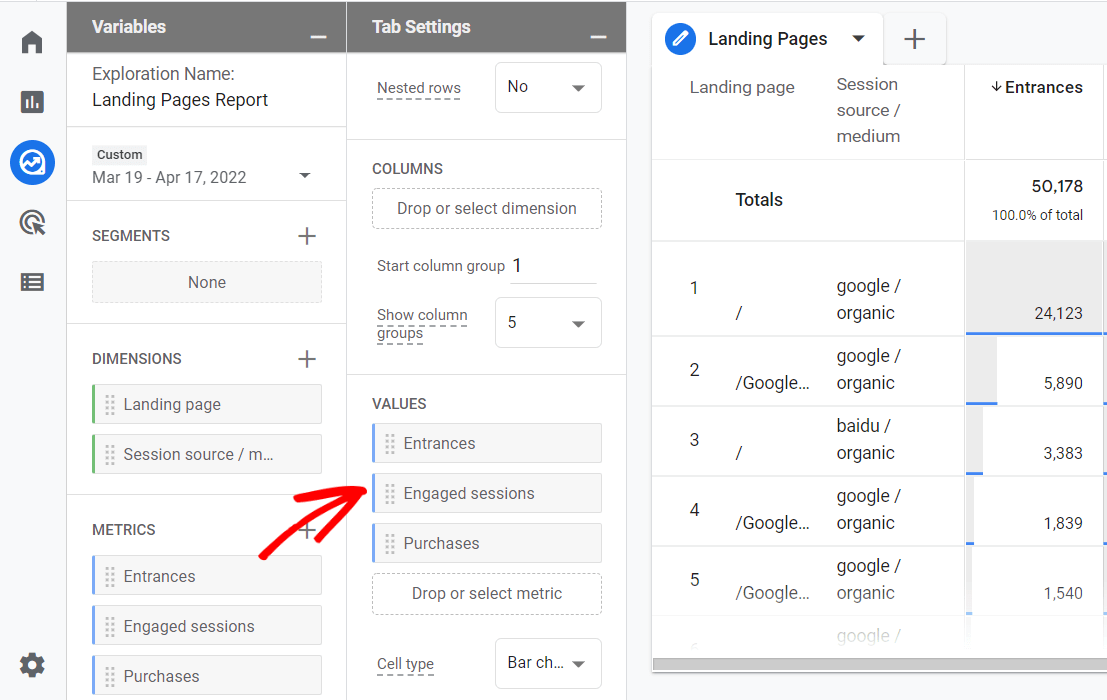Click the blue edit pencil on Landing Pages tab

(681, 39)
